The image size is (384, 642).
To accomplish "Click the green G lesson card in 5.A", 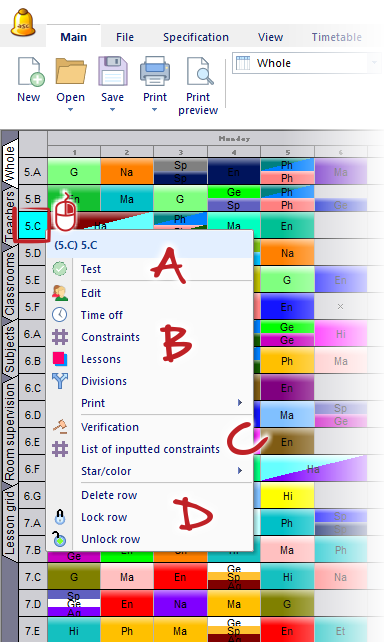I will pos(74,172).
